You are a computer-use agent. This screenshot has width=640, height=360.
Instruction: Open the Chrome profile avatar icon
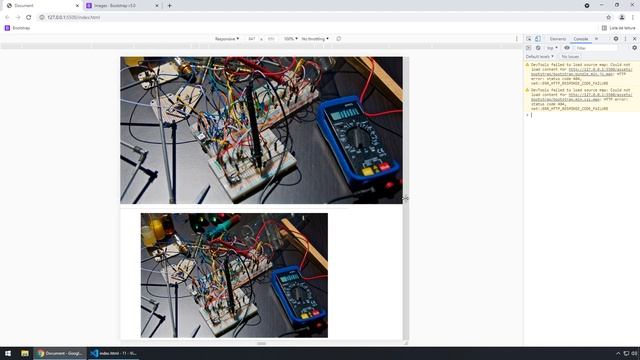coord(622,18)
